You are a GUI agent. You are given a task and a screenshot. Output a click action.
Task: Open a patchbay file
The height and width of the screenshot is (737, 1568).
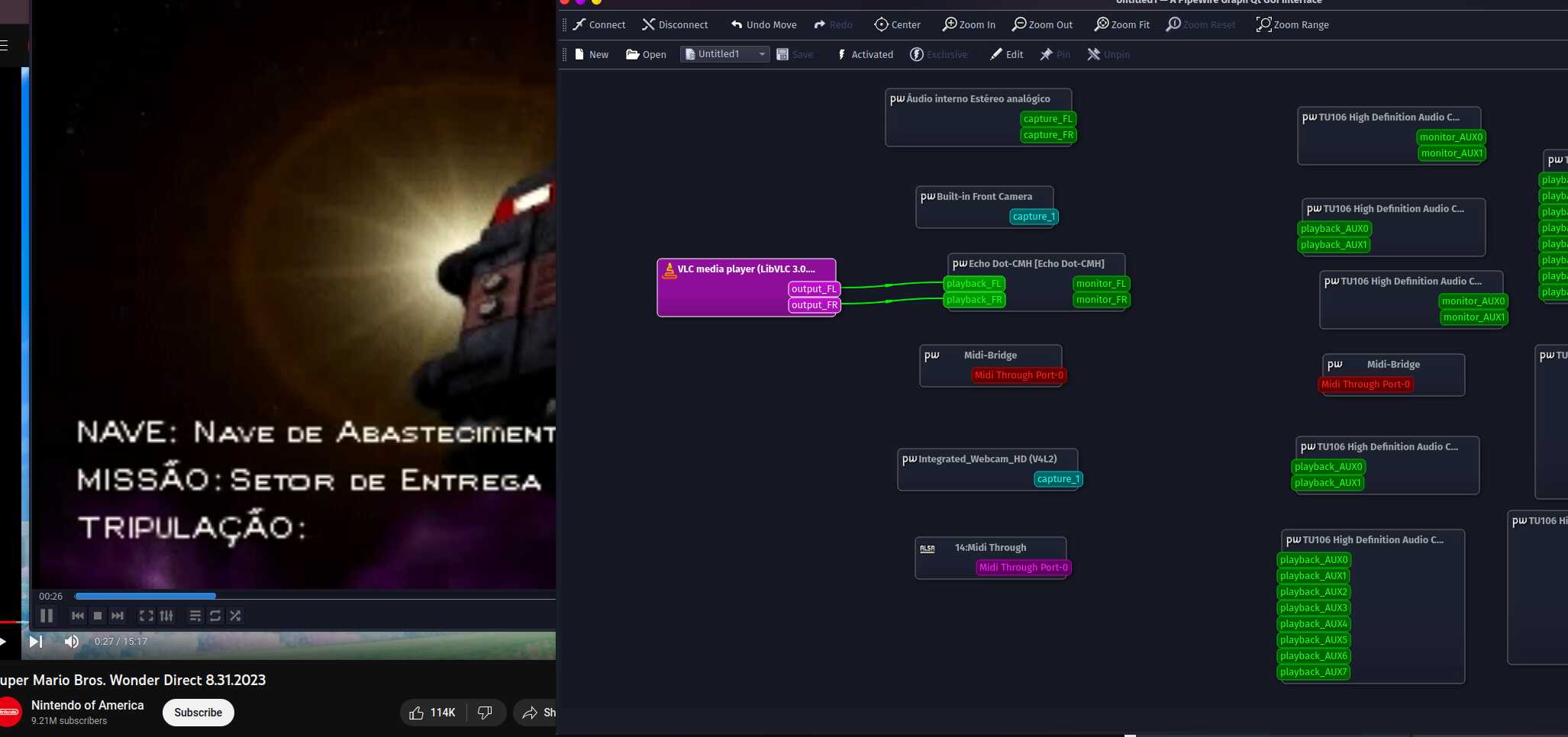(x=646, y=54)
